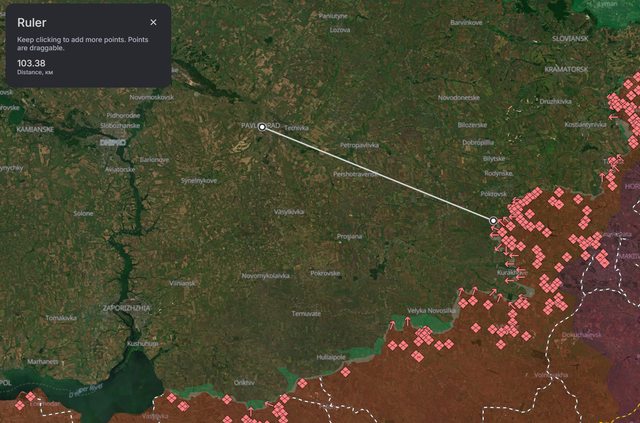Viewport: 640px width, 423px height.
Task: Click the 103.38 distance value
Action: 33,62
